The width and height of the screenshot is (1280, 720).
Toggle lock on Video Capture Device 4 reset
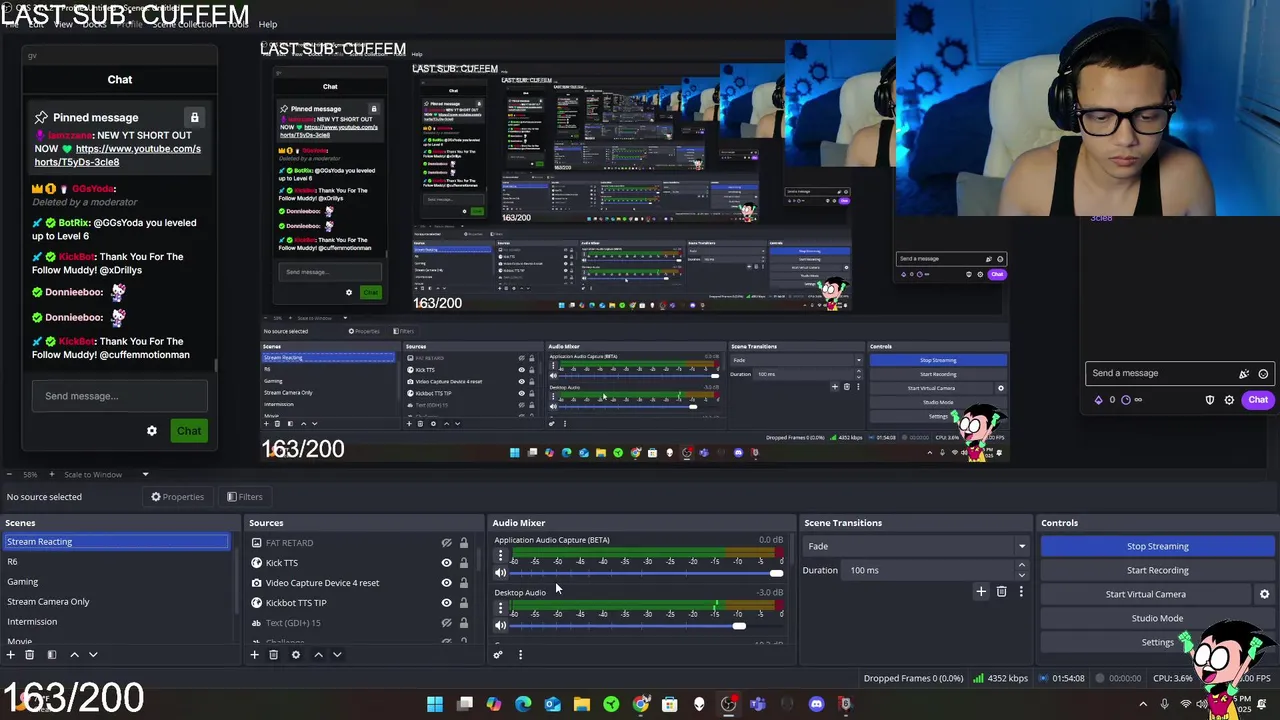point(464,583)
